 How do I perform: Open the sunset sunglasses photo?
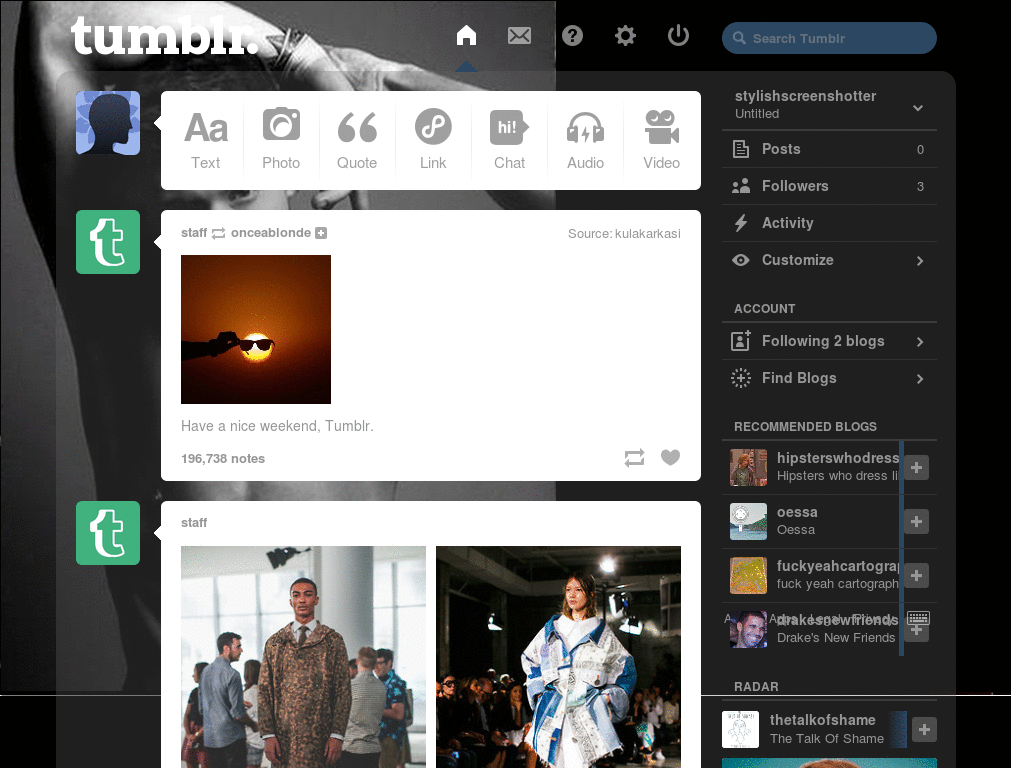click(256, 329)
